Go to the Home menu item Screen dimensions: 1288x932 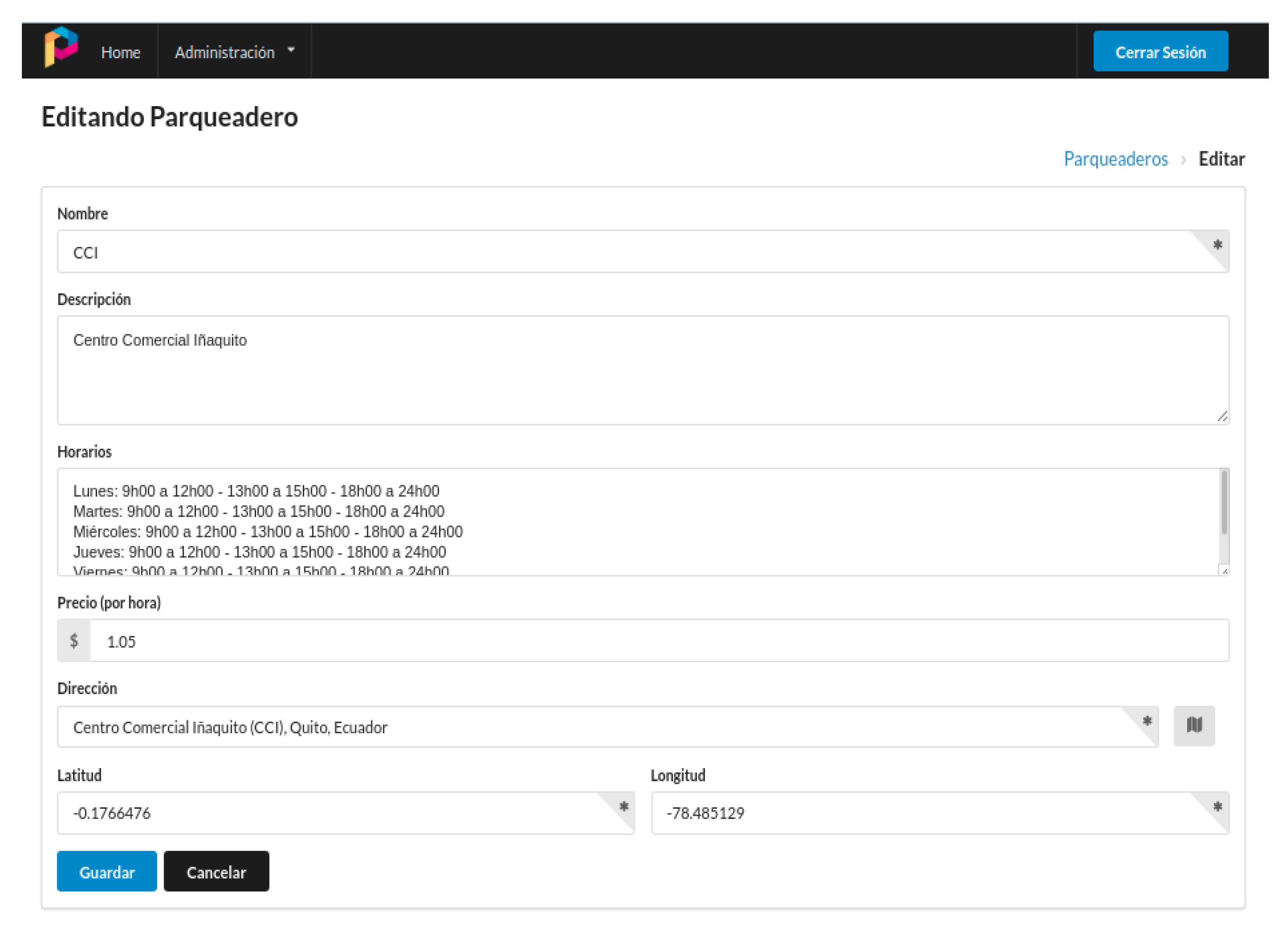click(120, 52)
